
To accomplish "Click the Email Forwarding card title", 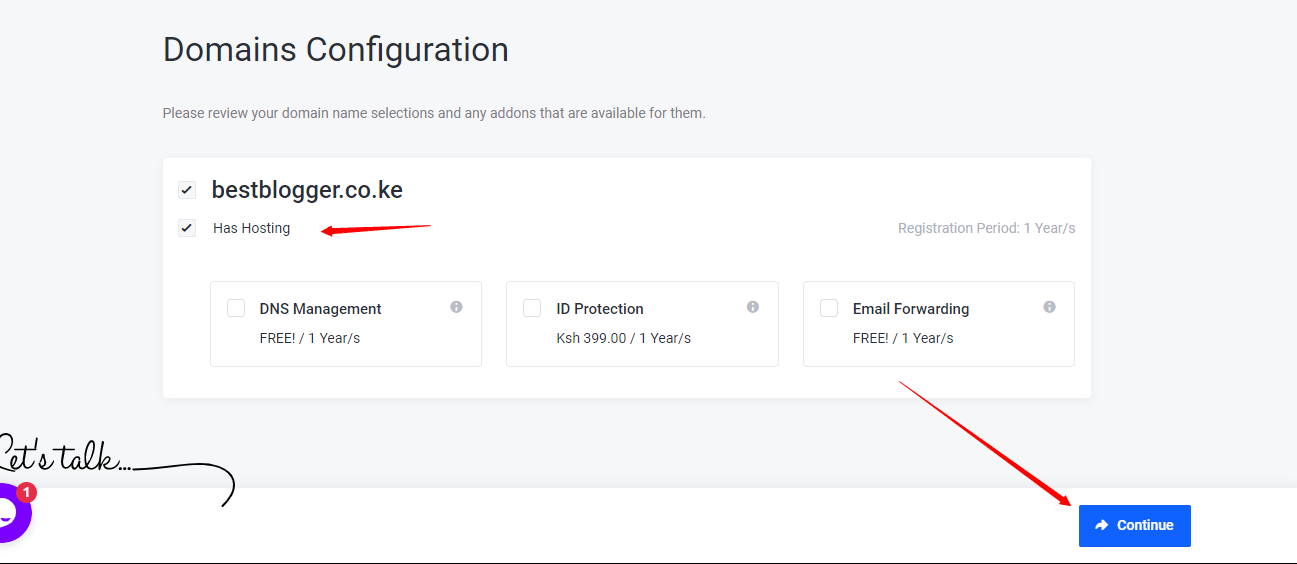I will coord(911,309).
